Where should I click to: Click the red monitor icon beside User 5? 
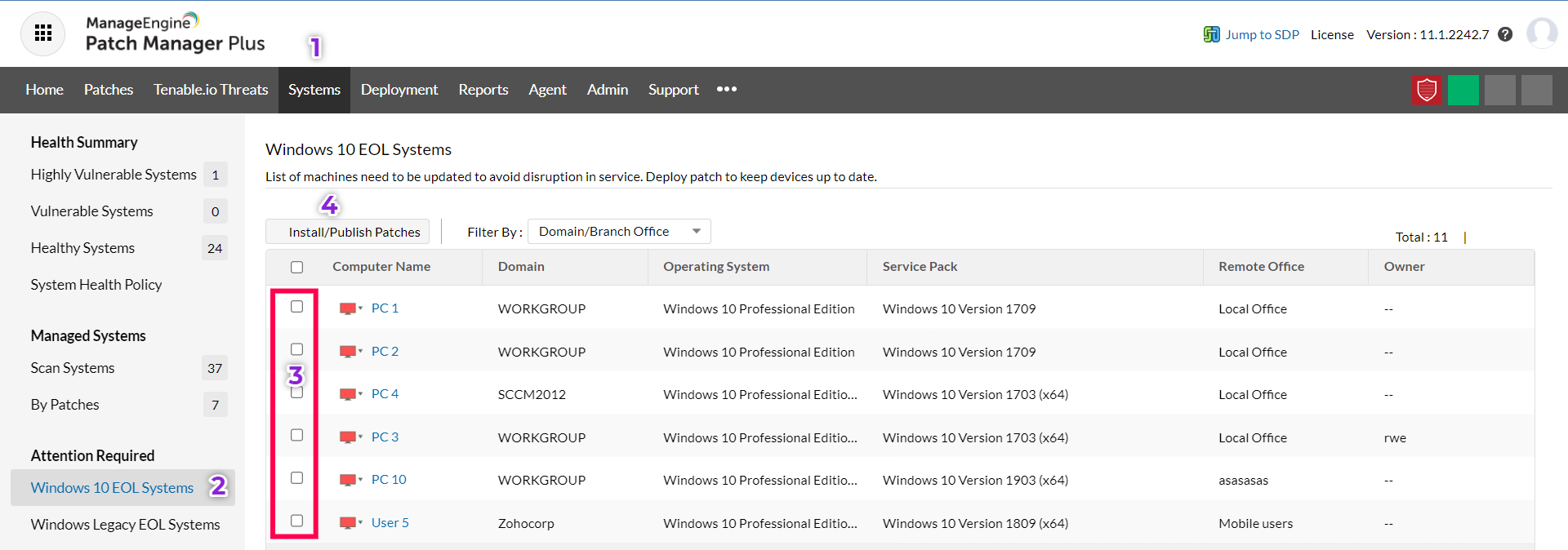click(348, 523)
